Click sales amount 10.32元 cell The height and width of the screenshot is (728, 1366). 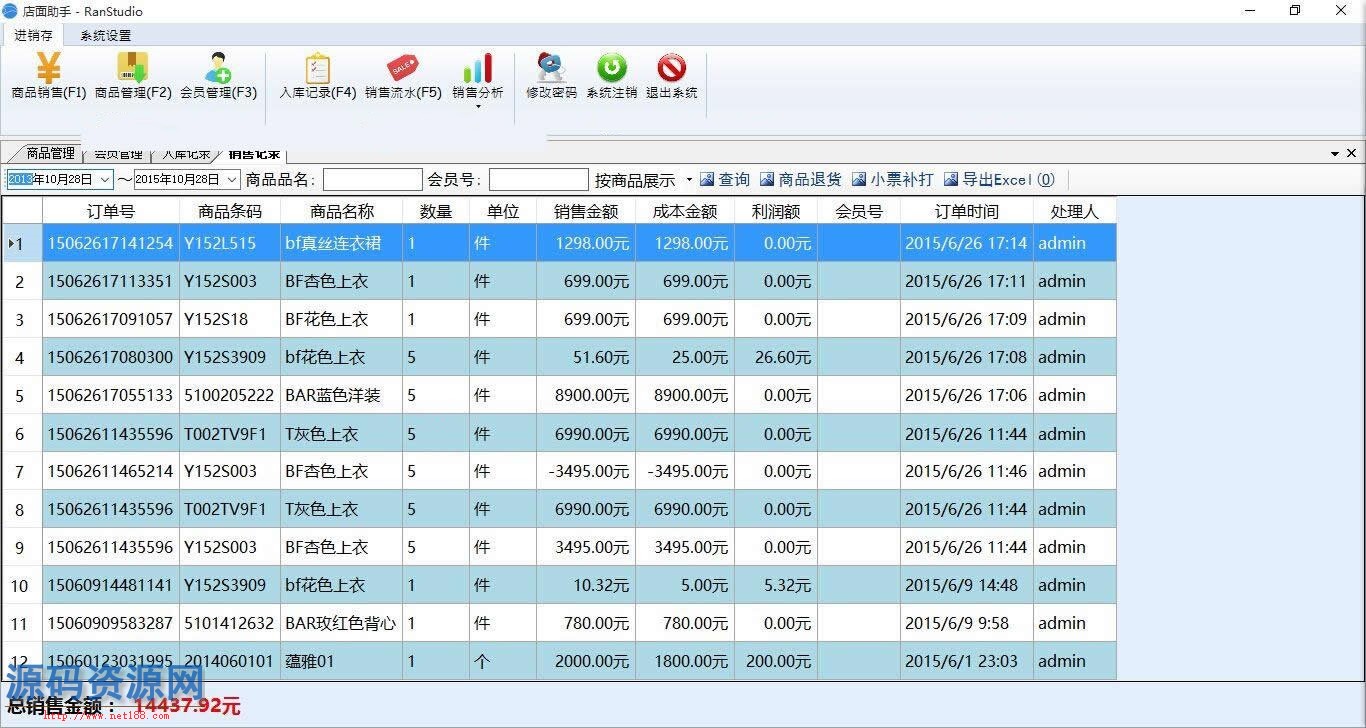(586, 585)
